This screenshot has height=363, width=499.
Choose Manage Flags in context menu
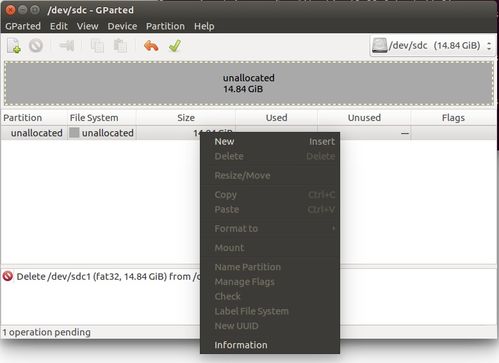tap(270, 282)
